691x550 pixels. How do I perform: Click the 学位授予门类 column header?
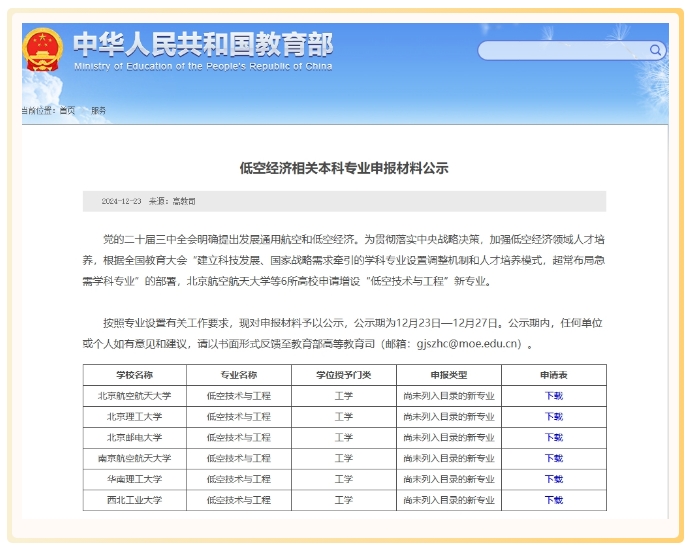tap(344, 375)
